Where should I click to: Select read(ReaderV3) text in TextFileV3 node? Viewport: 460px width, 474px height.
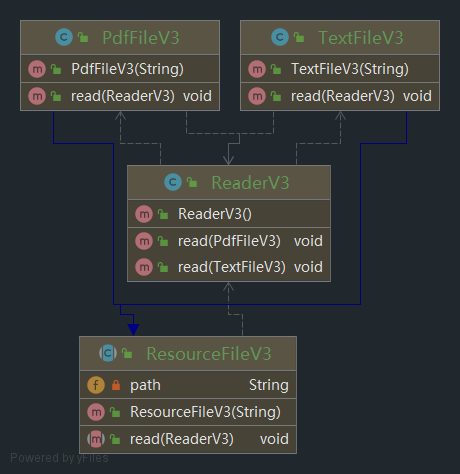(343, 96)
